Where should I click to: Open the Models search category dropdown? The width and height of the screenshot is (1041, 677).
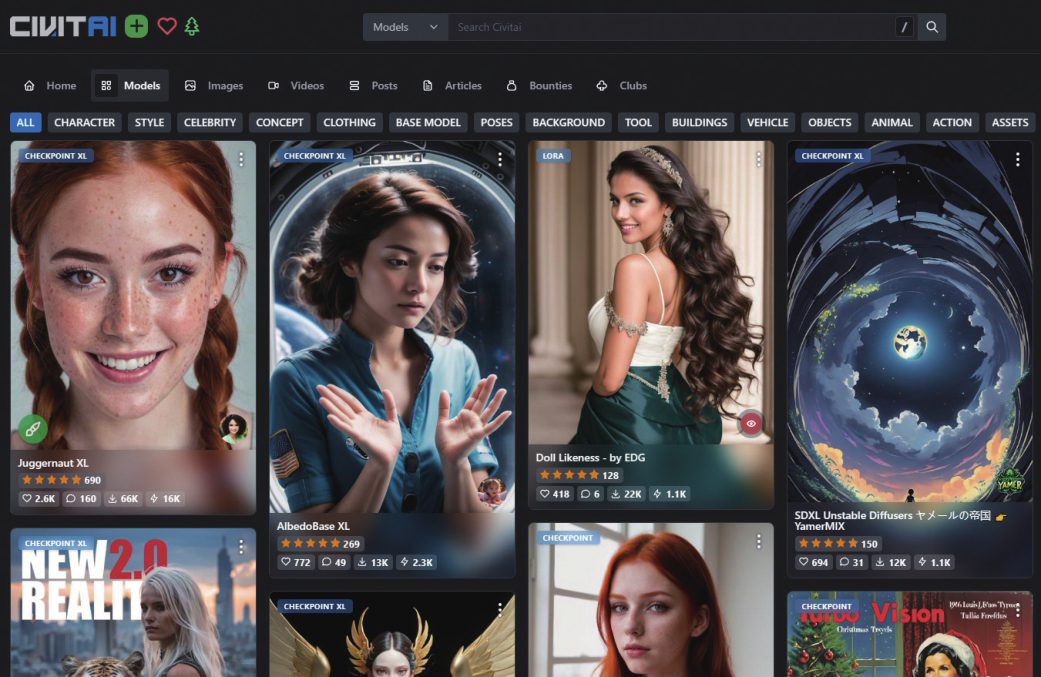(405, 27)
